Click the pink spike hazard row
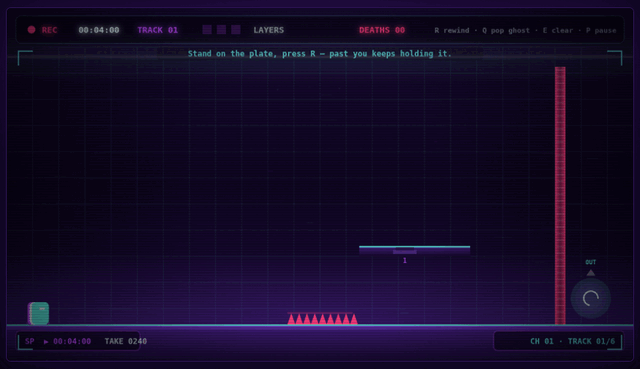 click(322, 318)
